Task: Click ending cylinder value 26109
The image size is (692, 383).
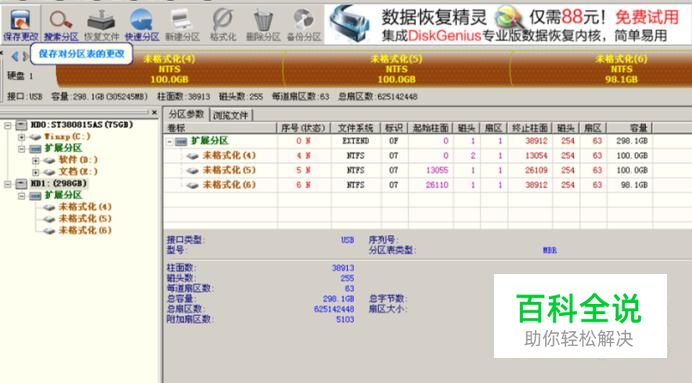Action: (536, 170)
